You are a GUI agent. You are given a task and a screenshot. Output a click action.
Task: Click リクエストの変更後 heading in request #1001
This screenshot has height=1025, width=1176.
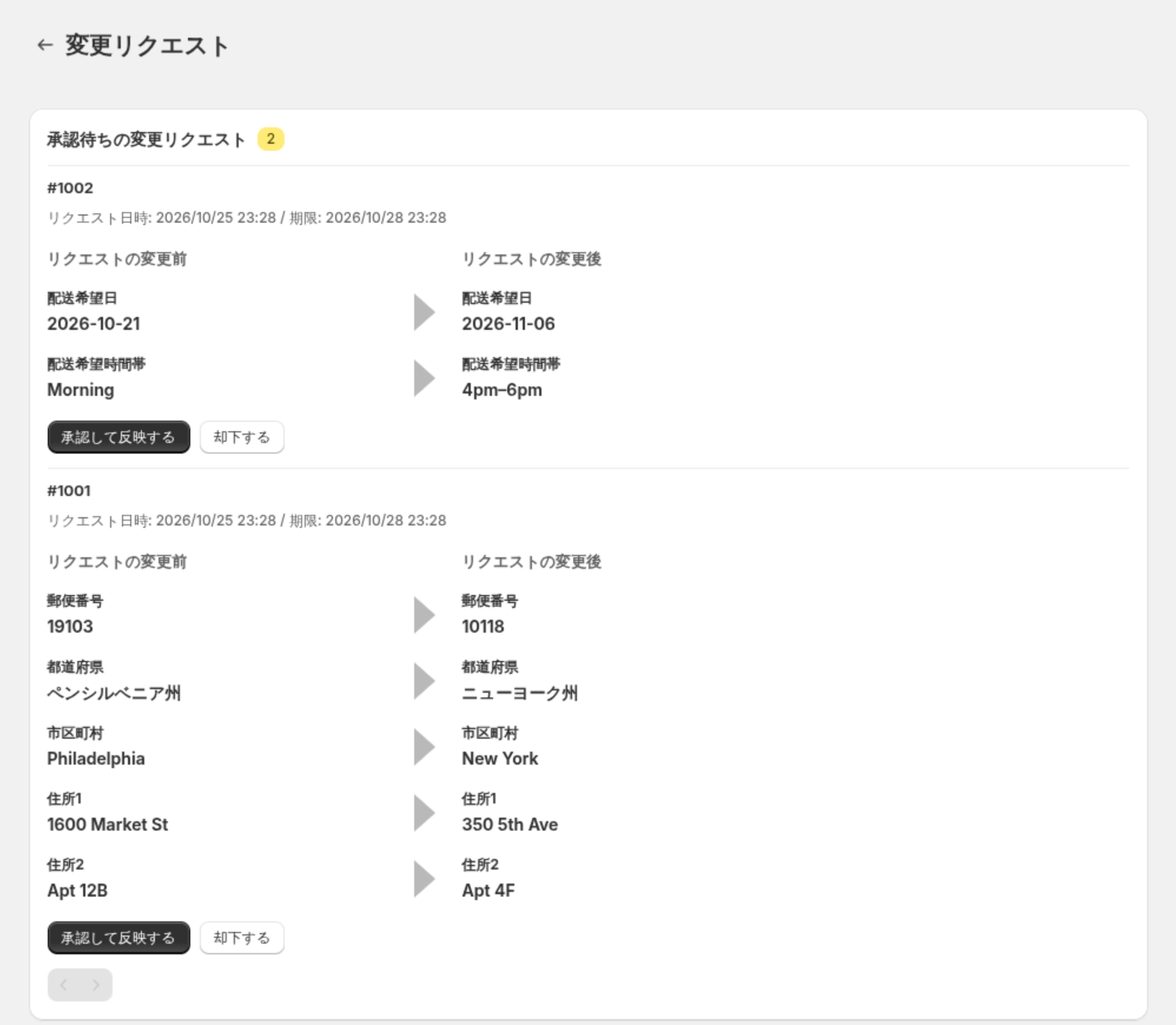pyautogui.click(x=532, y=562)
